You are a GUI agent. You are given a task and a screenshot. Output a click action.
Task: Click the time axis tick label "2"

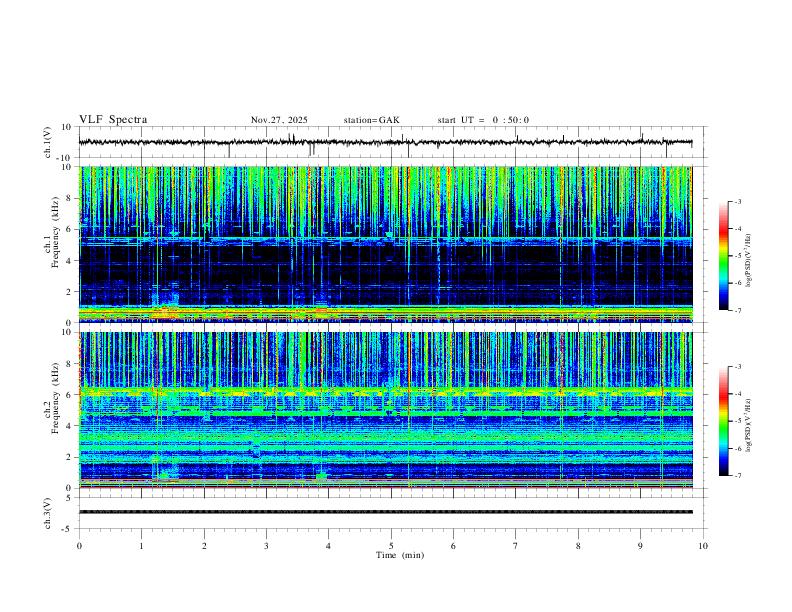[x=204, y=546]
